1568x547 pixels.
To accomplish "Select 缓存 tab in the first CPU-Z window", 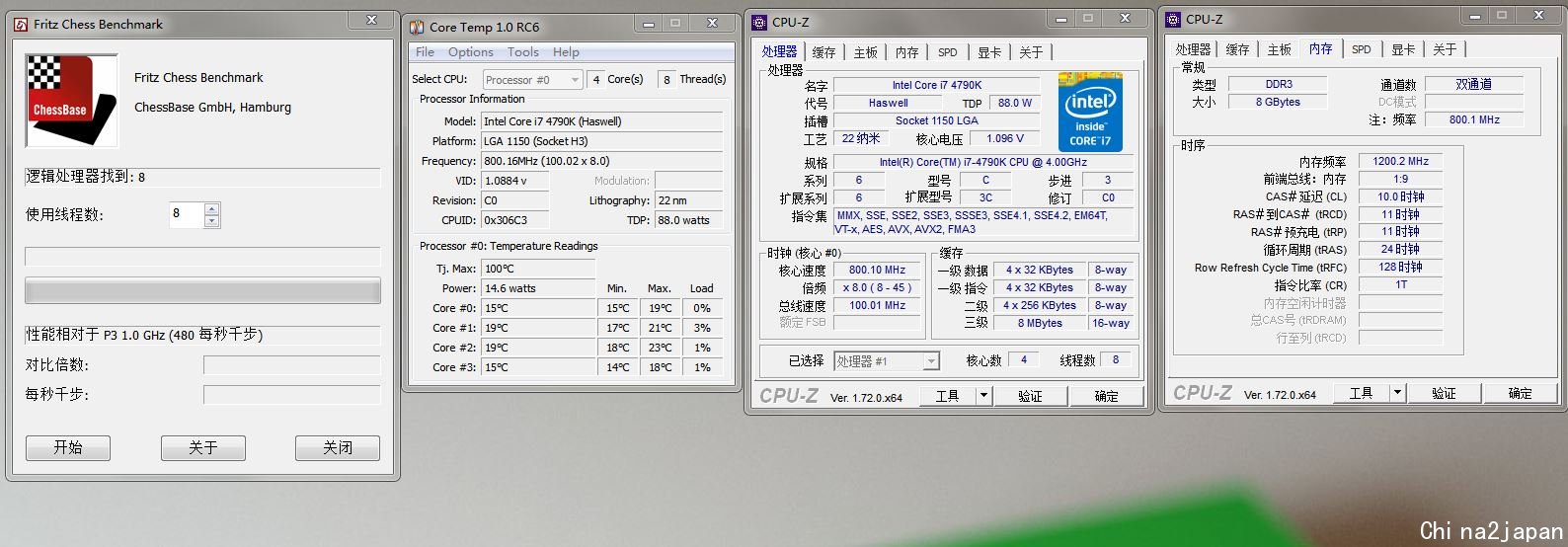I will (x=824, y=52).
